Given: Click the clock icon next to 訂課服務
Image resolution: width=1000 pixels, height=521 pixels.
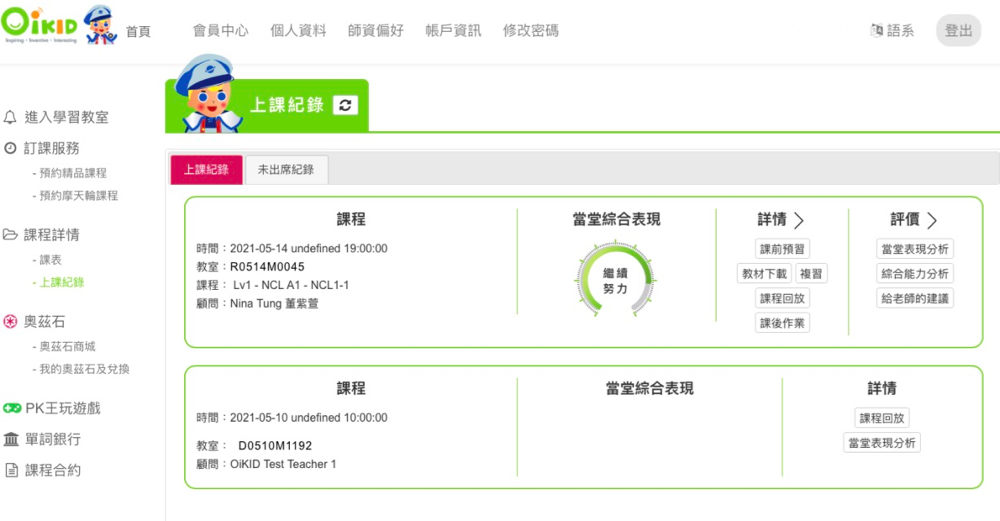Looking at the screenshot, I should click(11, 148).
